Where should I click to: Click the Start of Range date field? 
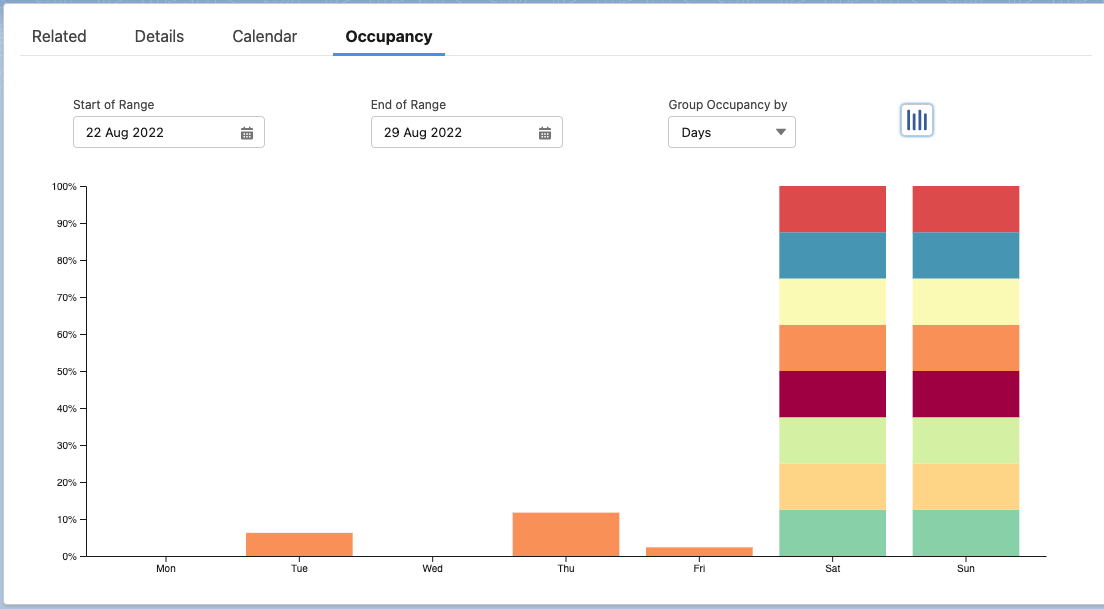pos(155,133)
